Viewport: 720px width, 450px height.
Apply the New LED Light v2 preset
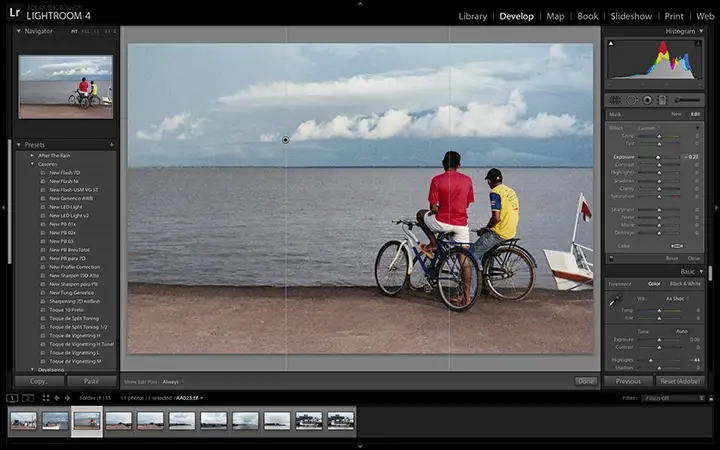pyautogui.click(x=69, y=215)
